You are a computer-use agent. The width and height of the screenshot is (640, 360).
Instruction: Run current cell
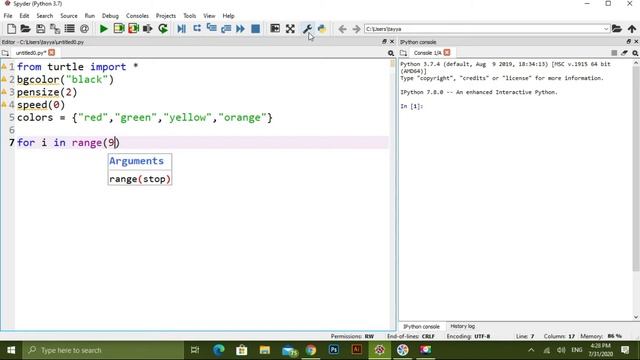[119, 29]
